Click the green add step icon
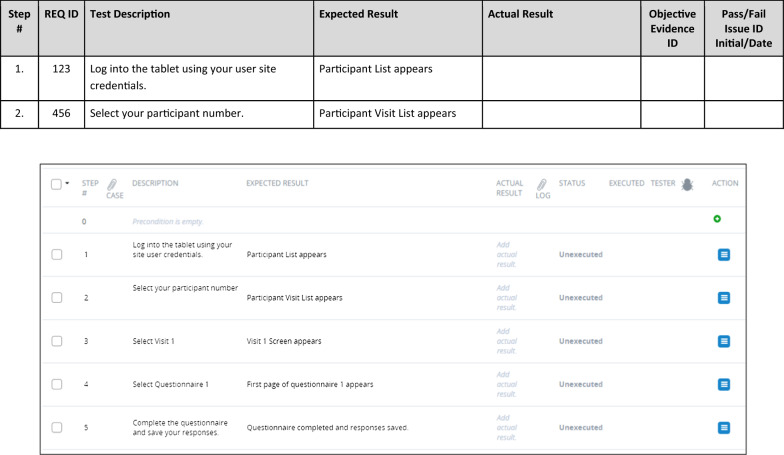Image resolution: width=784 pixels, height=455 pixels. 717,218
